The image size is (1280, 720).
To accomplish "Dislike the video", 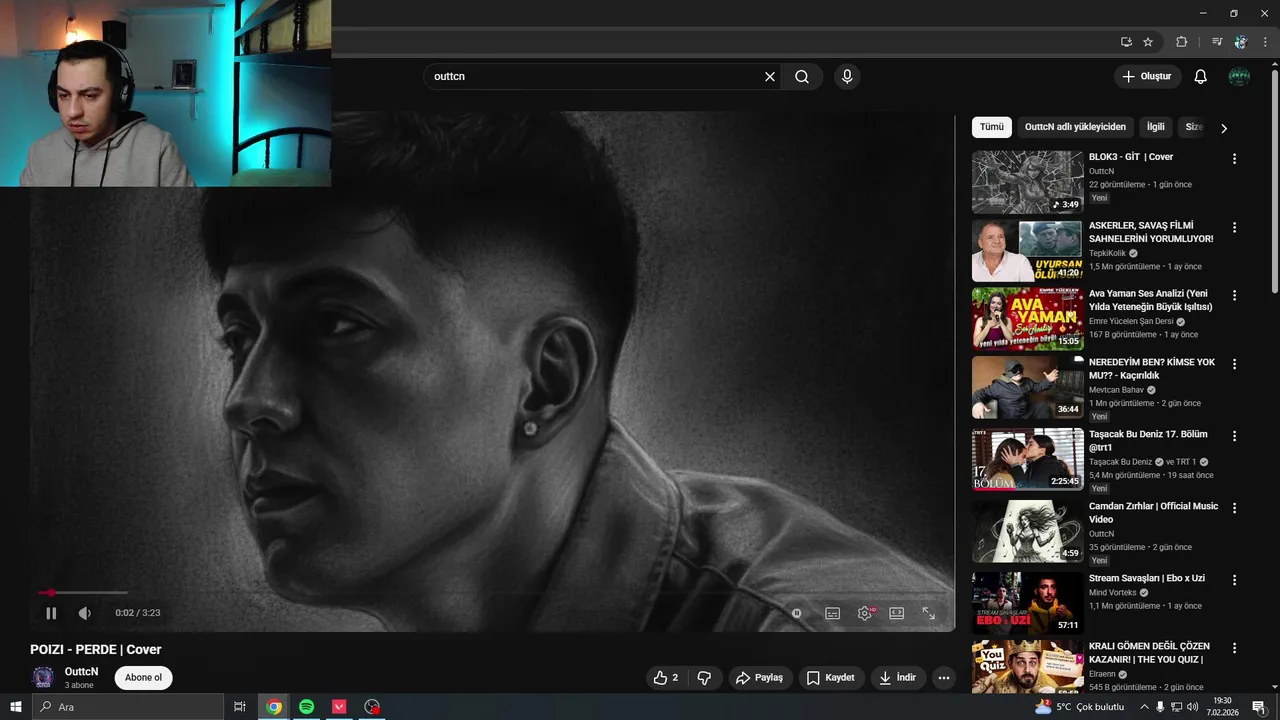I will (704, 678).
